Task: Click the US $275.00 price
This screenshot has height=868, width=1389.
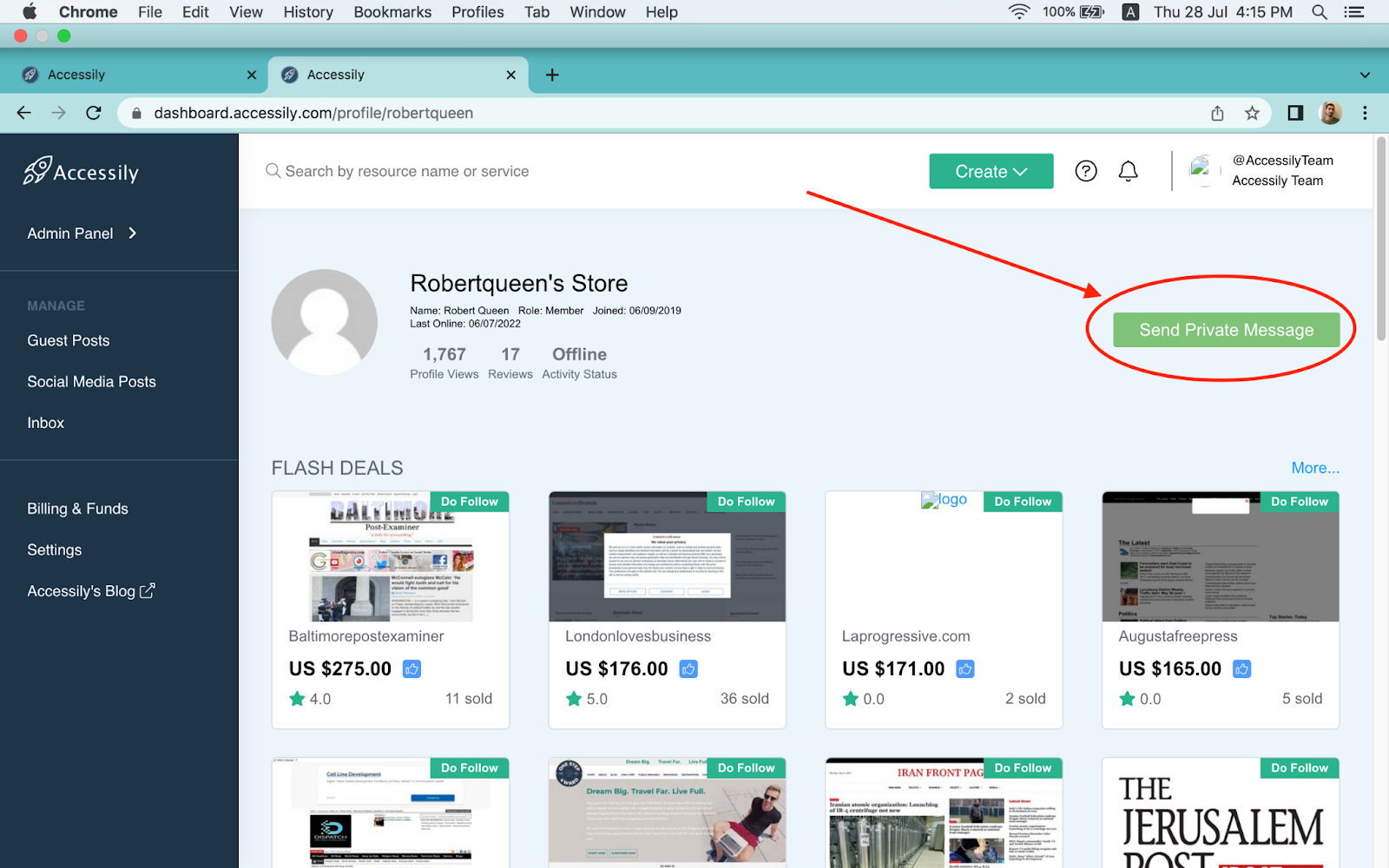Action: [x=340, y=669]
